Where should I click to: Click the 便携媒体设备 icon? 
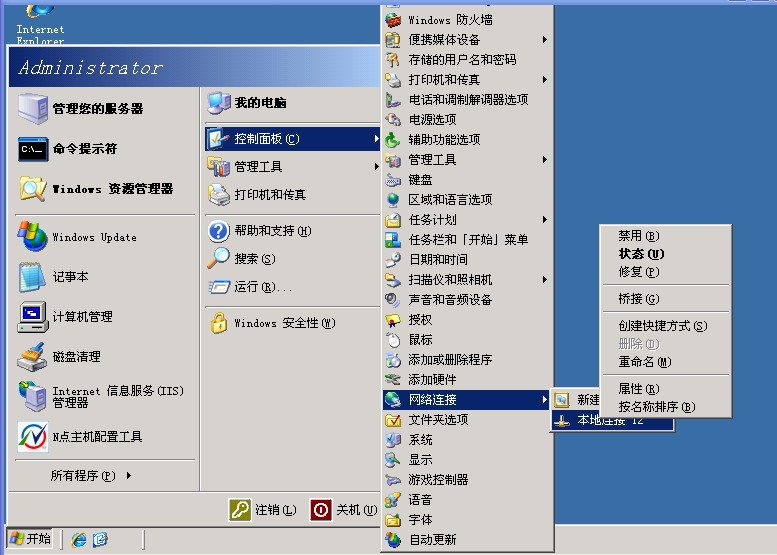pyautogui.click(x=393, y=40)
